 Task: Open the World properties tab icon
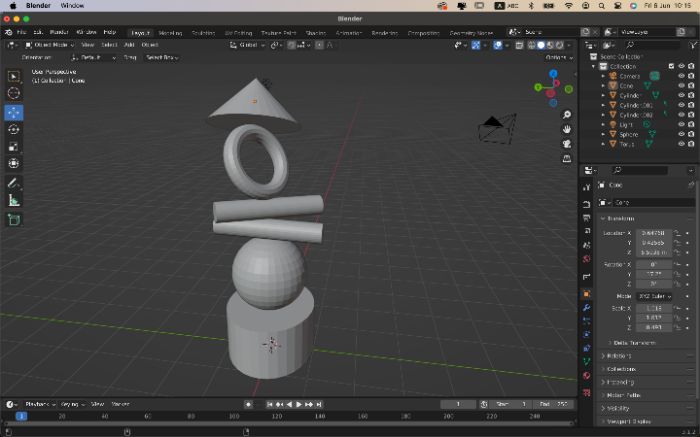tap(587, 259)
